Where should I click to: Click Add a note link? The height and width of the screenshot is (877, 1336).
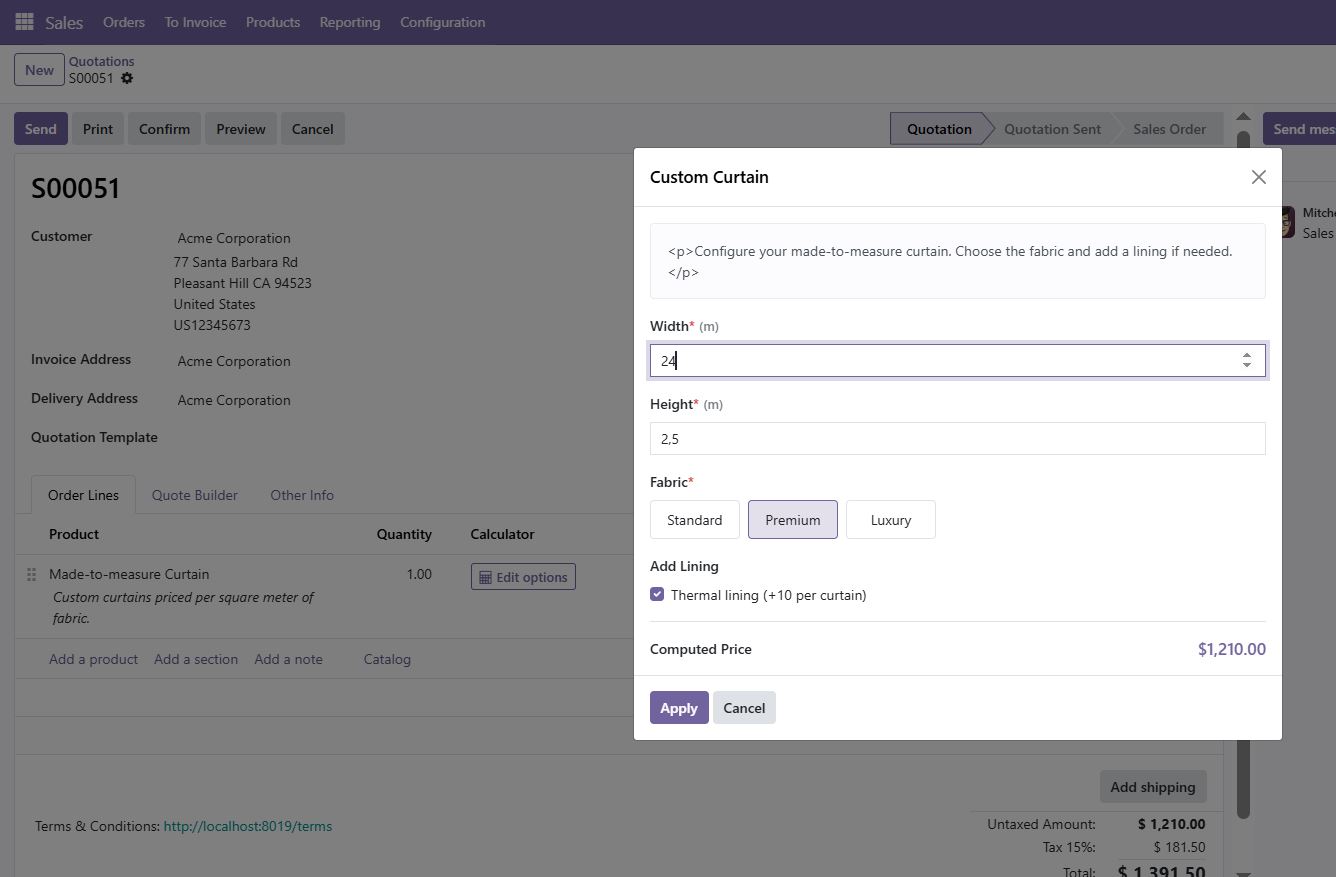[x=288, y=659]
